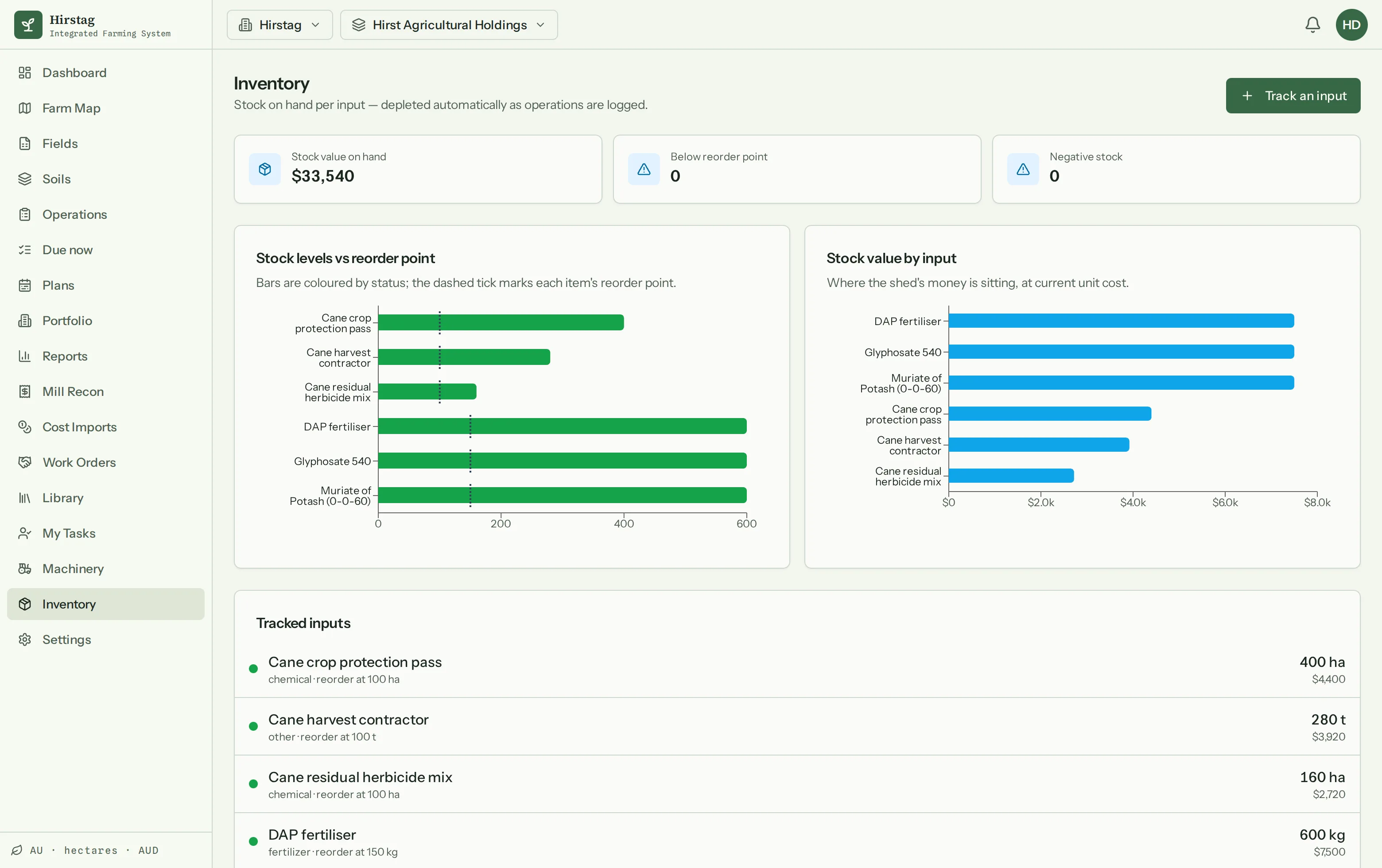Click the $8.0k axis label
This screenshot has height=868, width=1382.
[1317, 503]
